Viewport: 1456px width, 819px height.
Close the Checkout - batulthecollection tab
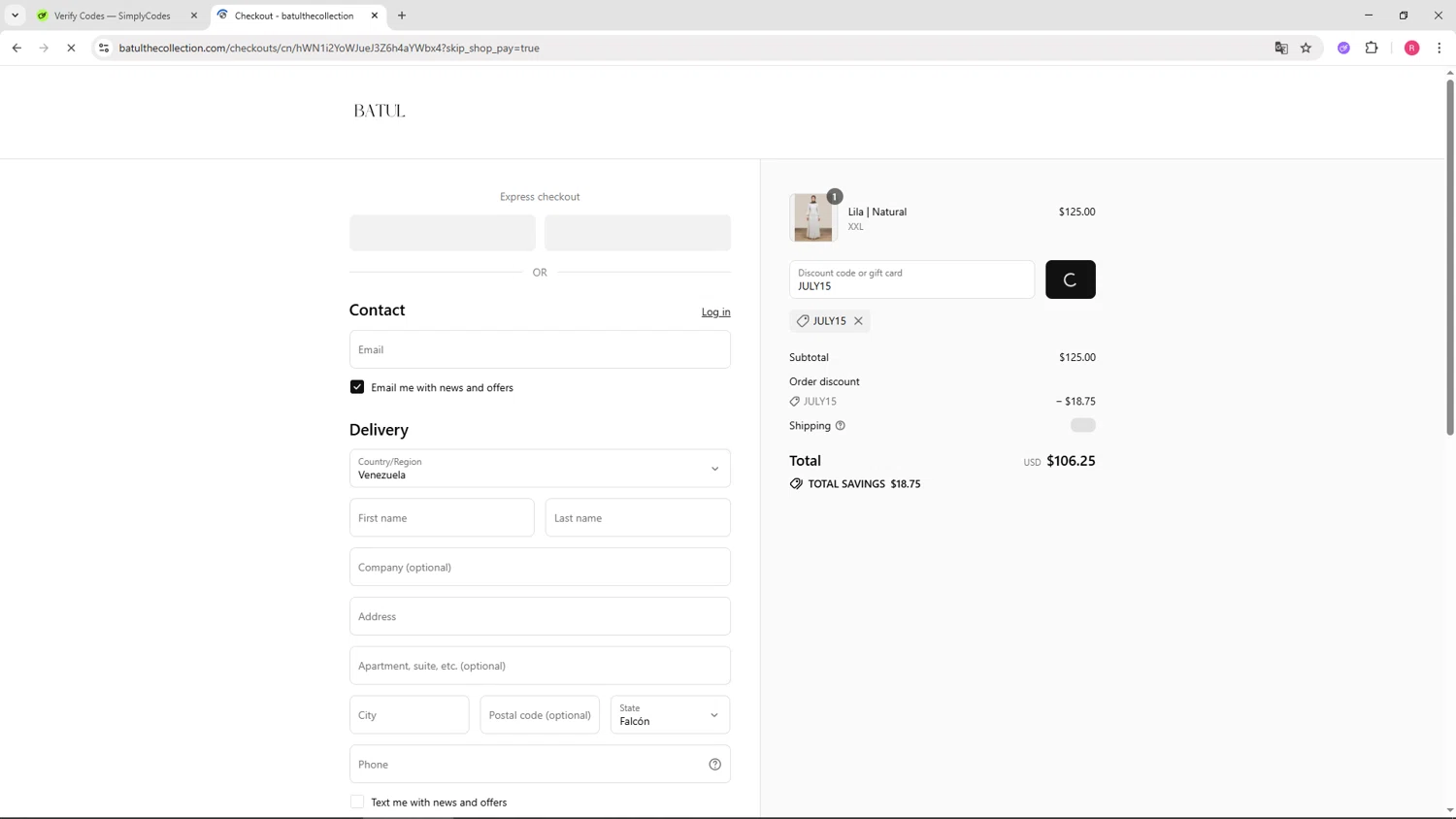pos(375,16)
